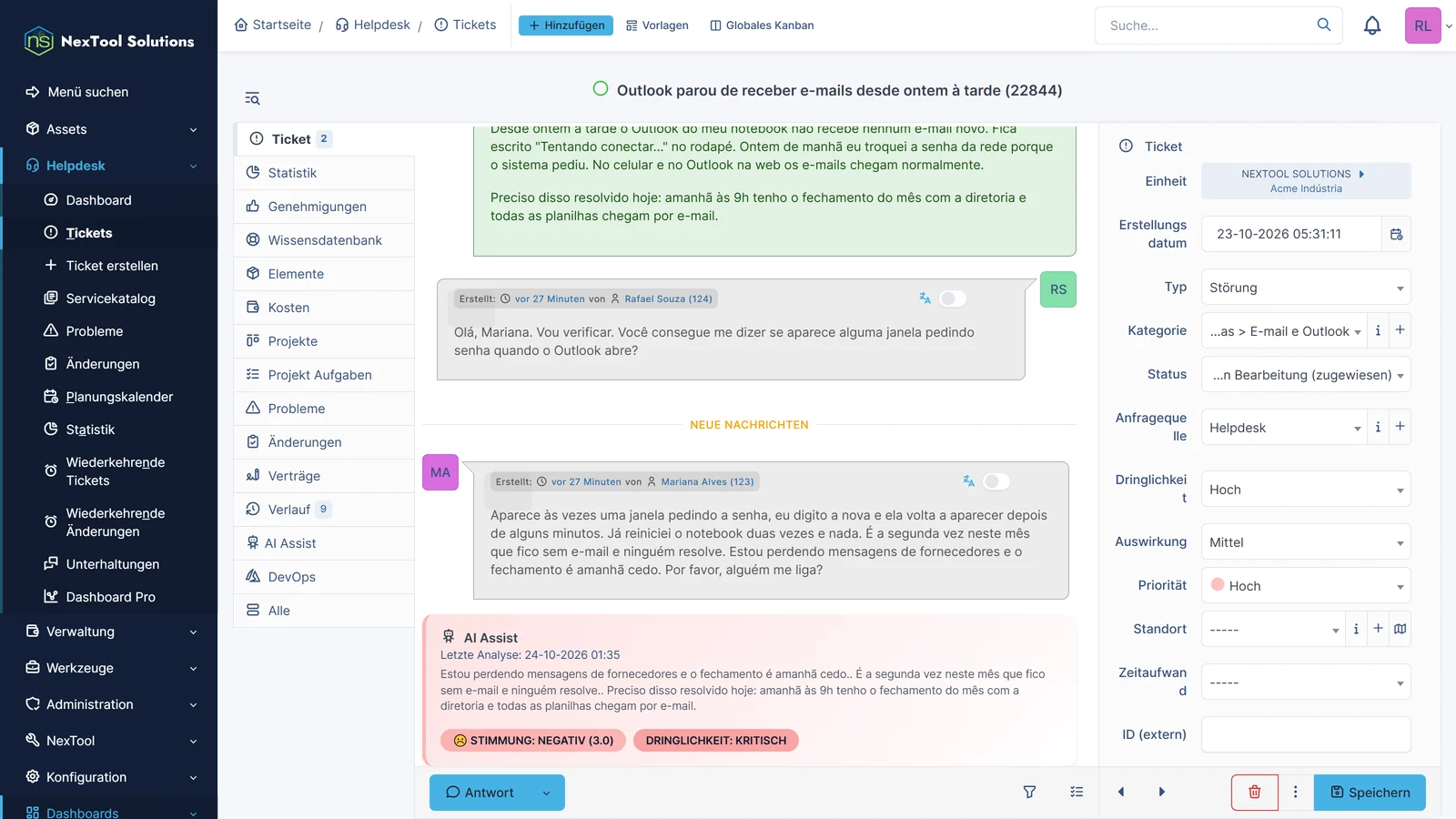Click the Suche search field
This screenshot has width=1456, height=819.
coord(1206,25)
